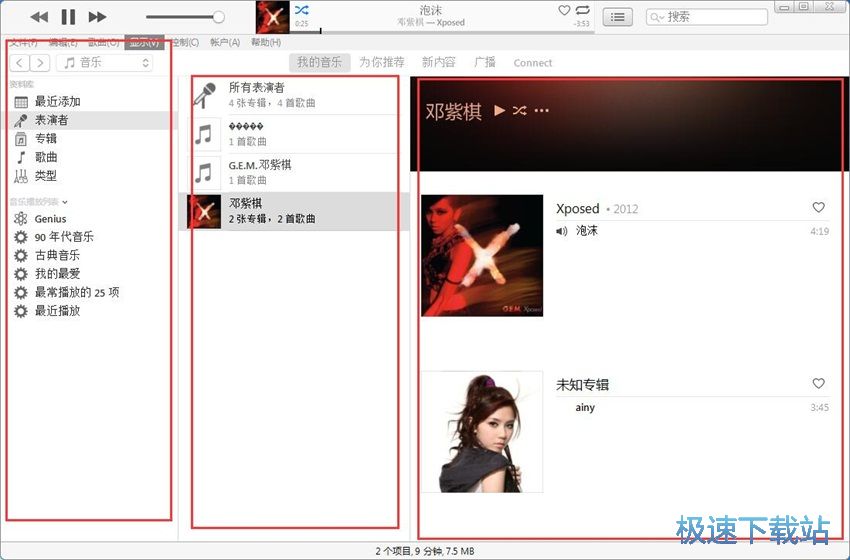The height and width of the screenshot is (560, 850).
Task: Select 歌曲 note icon in sidebar
Action: [x=21, y=157]
